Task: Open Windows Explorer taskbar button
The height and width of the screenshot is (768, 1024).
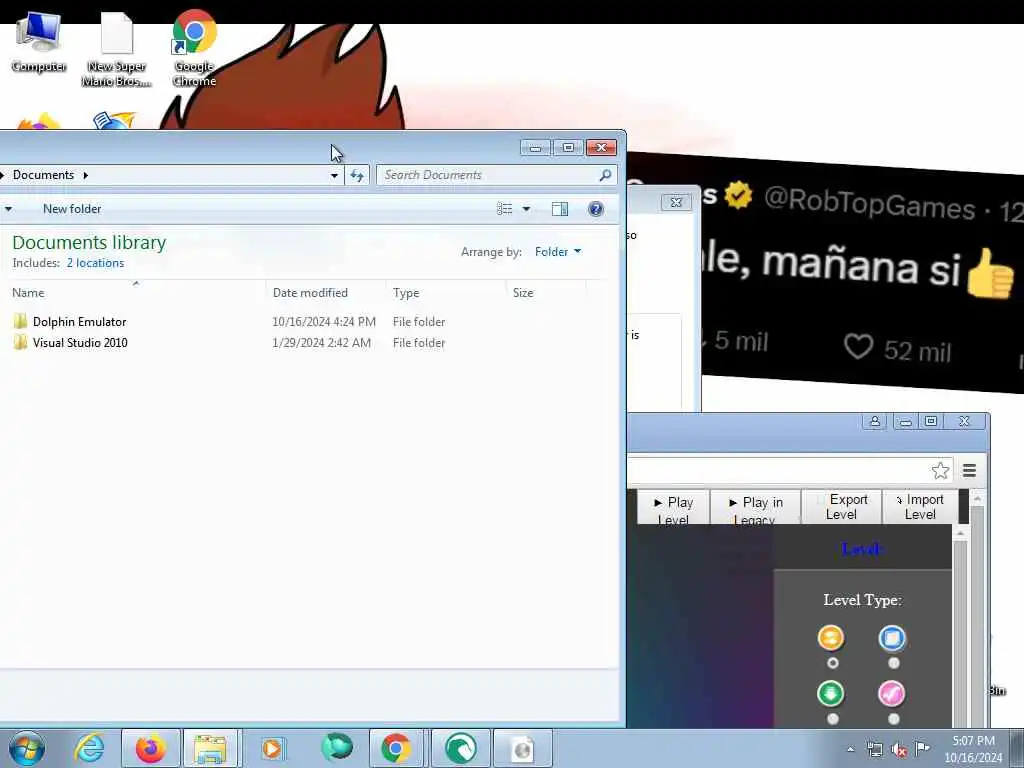Action: pyautogui.click(x=210, y=748)
